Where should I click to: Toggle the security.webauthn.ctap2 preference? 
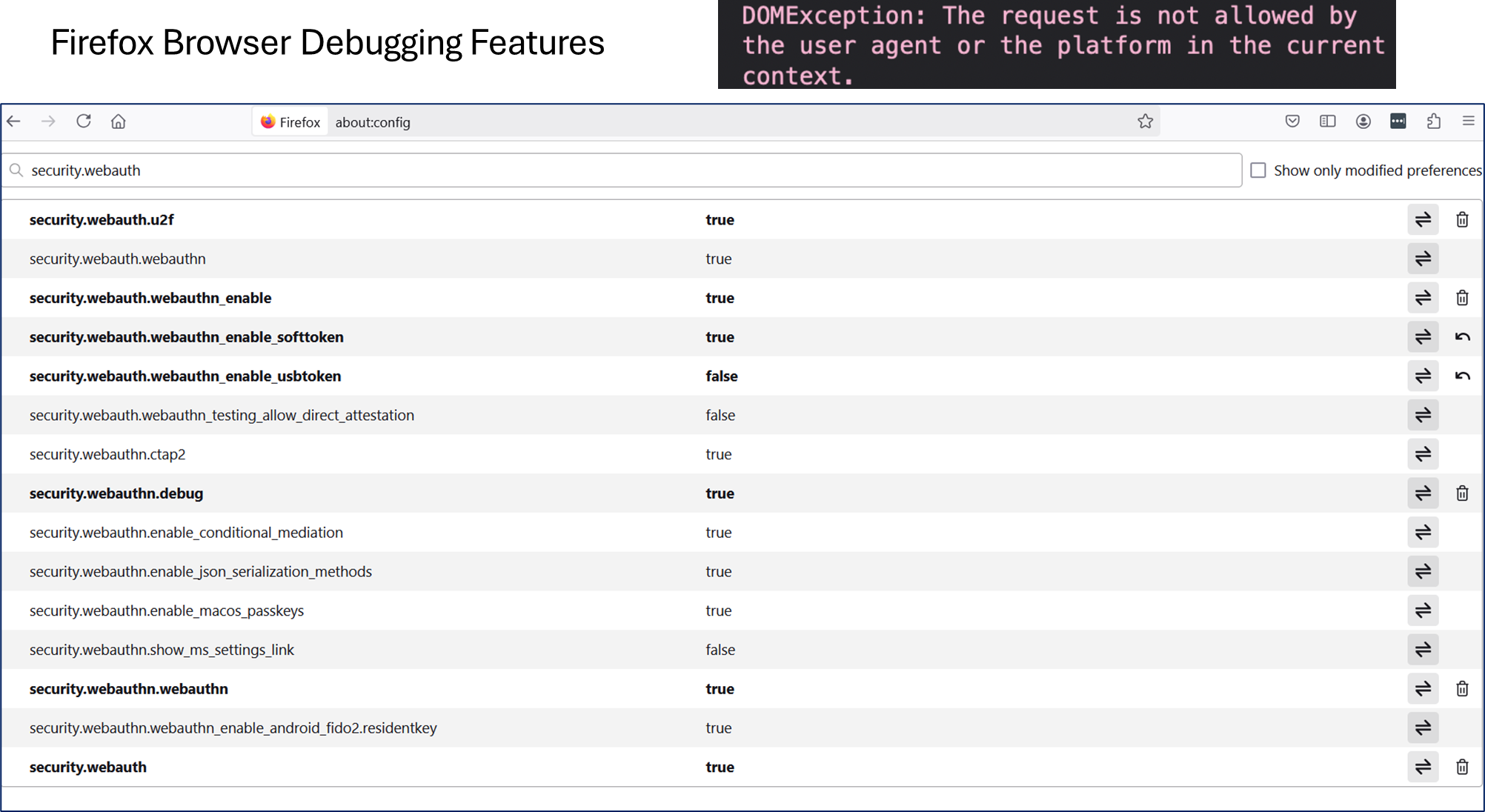pyautogui.click(x=1423, y=454)
